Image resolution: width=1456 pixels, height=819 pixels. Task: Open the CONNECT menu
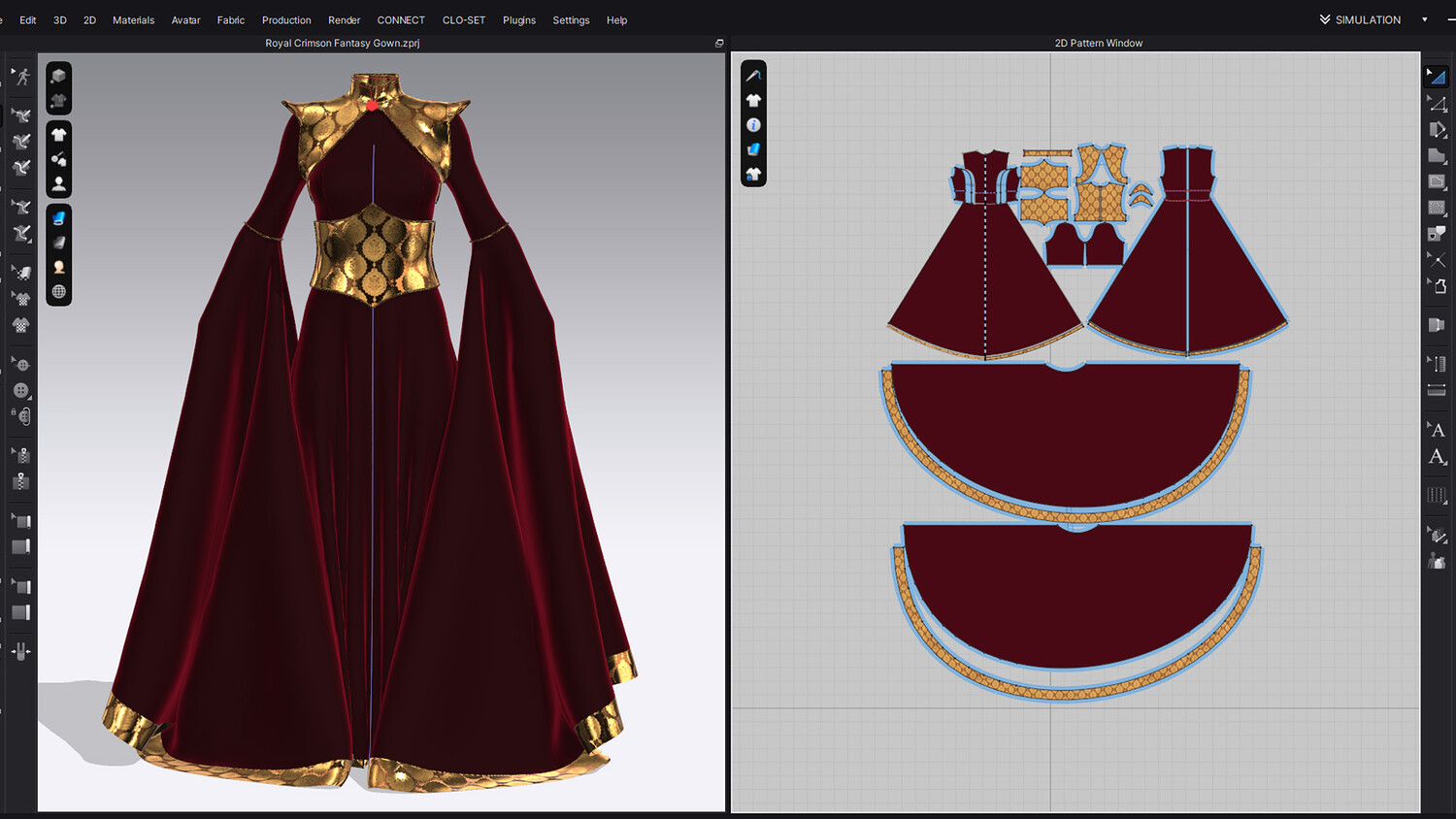401,19
